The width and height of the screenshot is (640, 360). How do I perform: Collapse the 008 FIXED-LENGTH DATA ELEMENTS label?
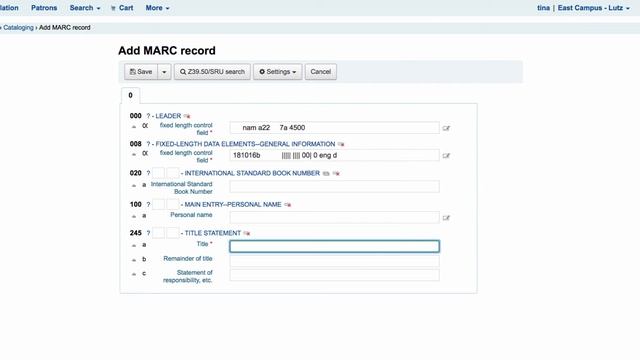click(x=245, y=144)
